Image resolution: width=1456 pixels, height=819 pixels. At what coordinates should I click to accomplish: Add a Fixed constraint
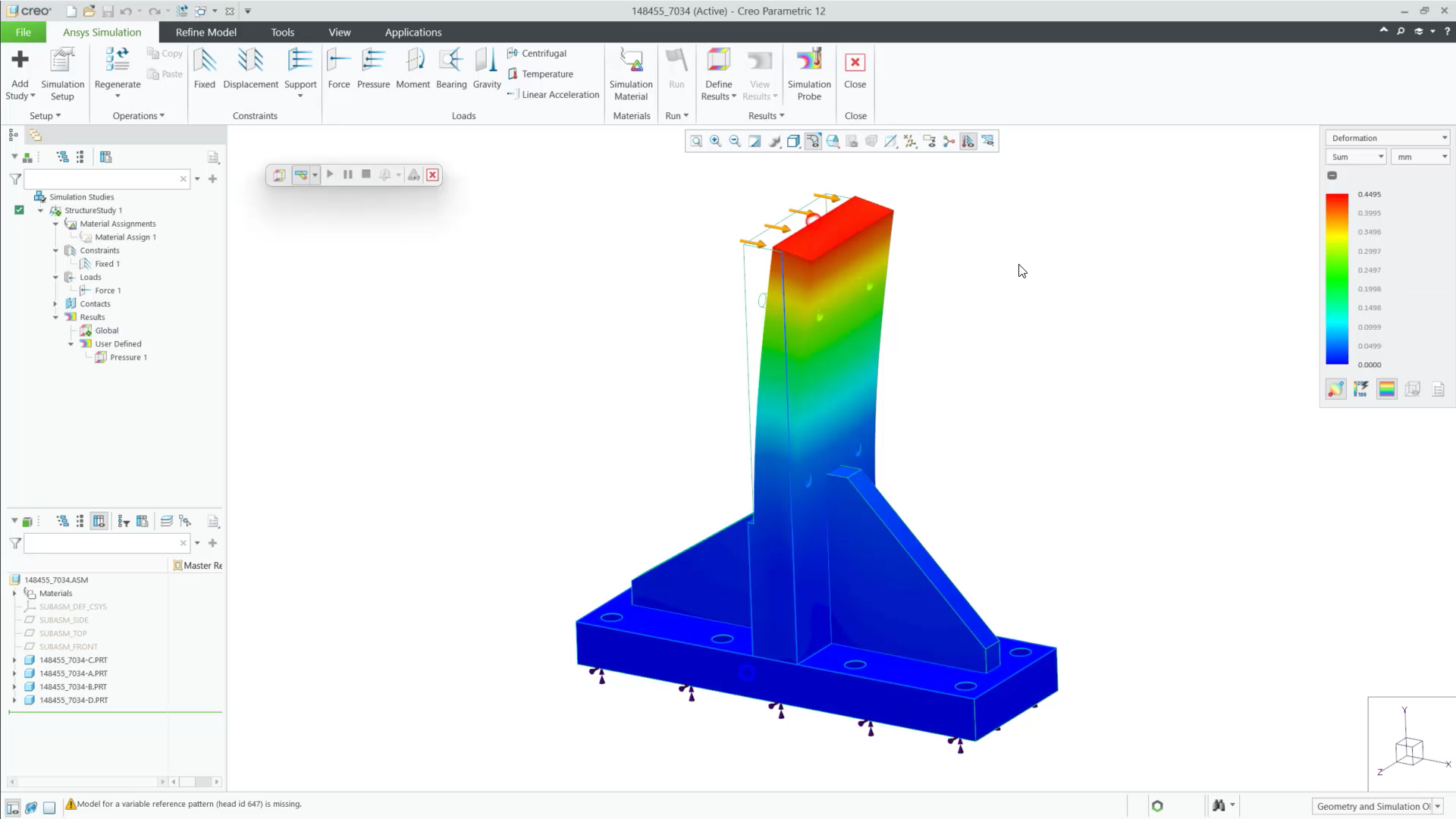[204, 68]
